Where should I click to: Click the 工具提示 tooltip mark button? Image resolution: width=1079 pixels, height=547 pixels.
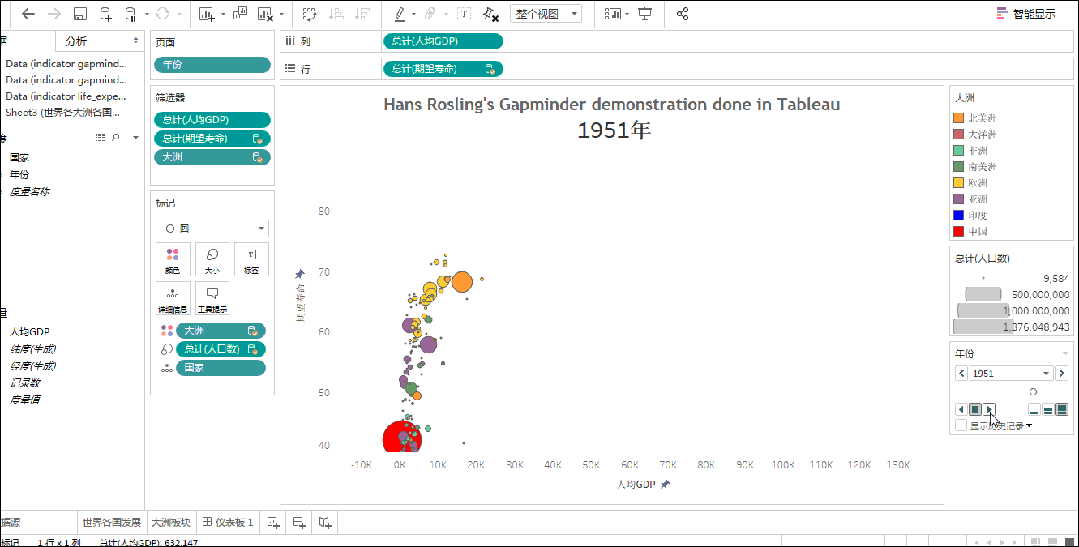coord(212,299)
